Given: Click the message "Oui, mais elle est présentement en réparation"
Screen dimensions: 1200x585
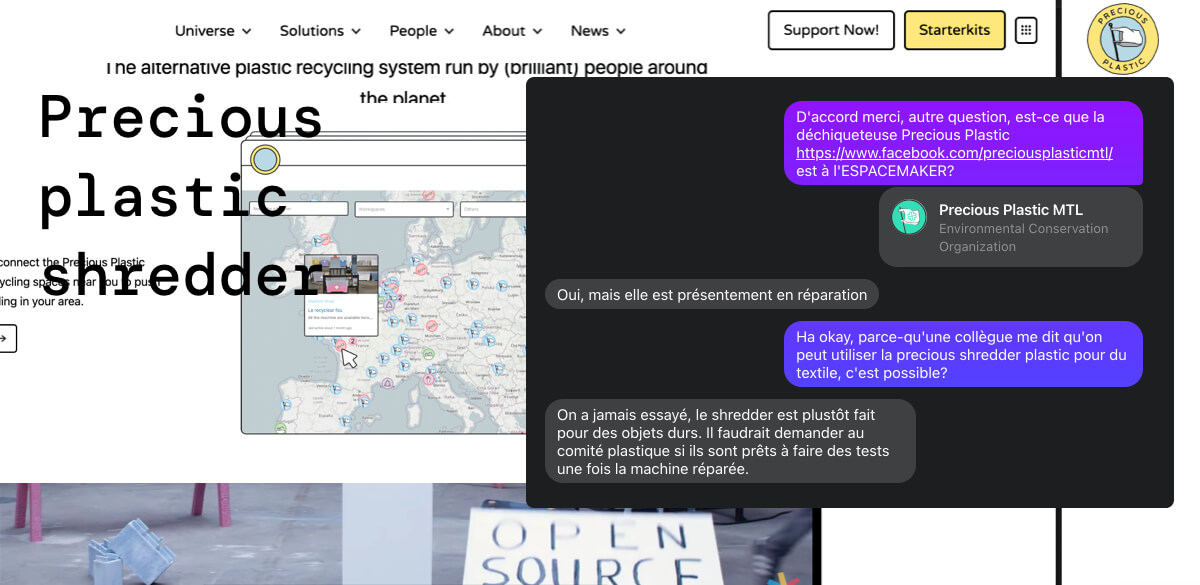Looking at the screenshot, I should 712,294.
